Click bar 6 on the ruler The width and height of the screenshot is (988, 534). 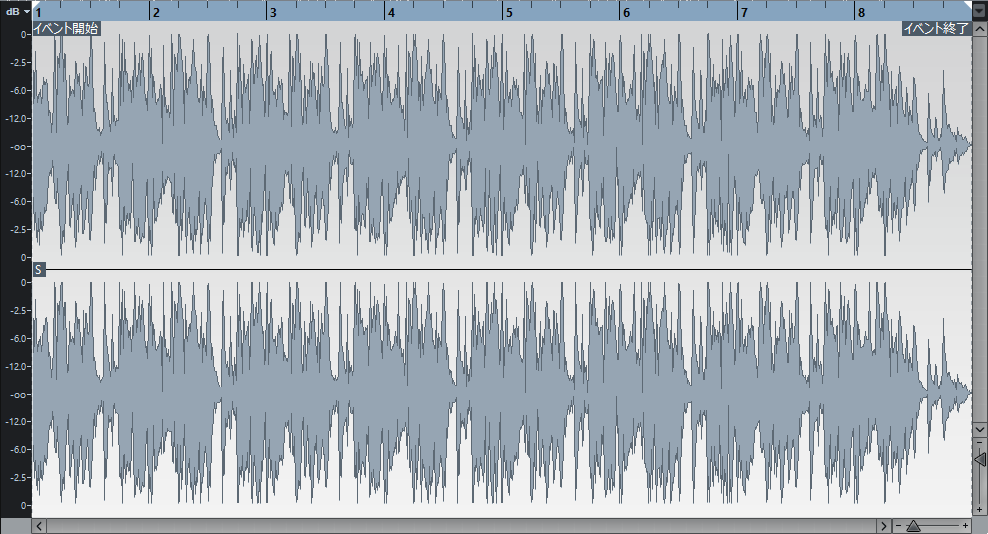(x=626, y=13)
